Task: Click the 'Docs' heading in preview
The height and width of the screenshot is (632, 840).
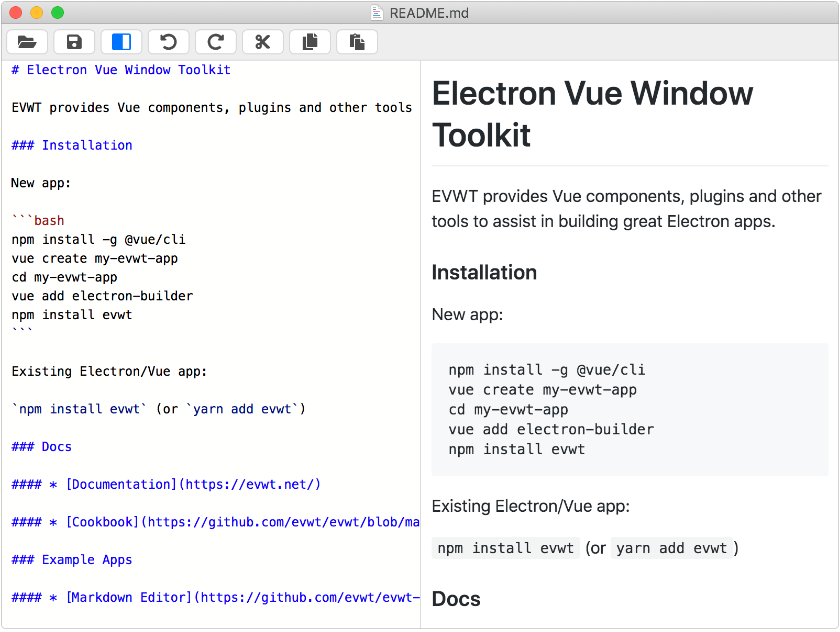Action: [456, 598]
